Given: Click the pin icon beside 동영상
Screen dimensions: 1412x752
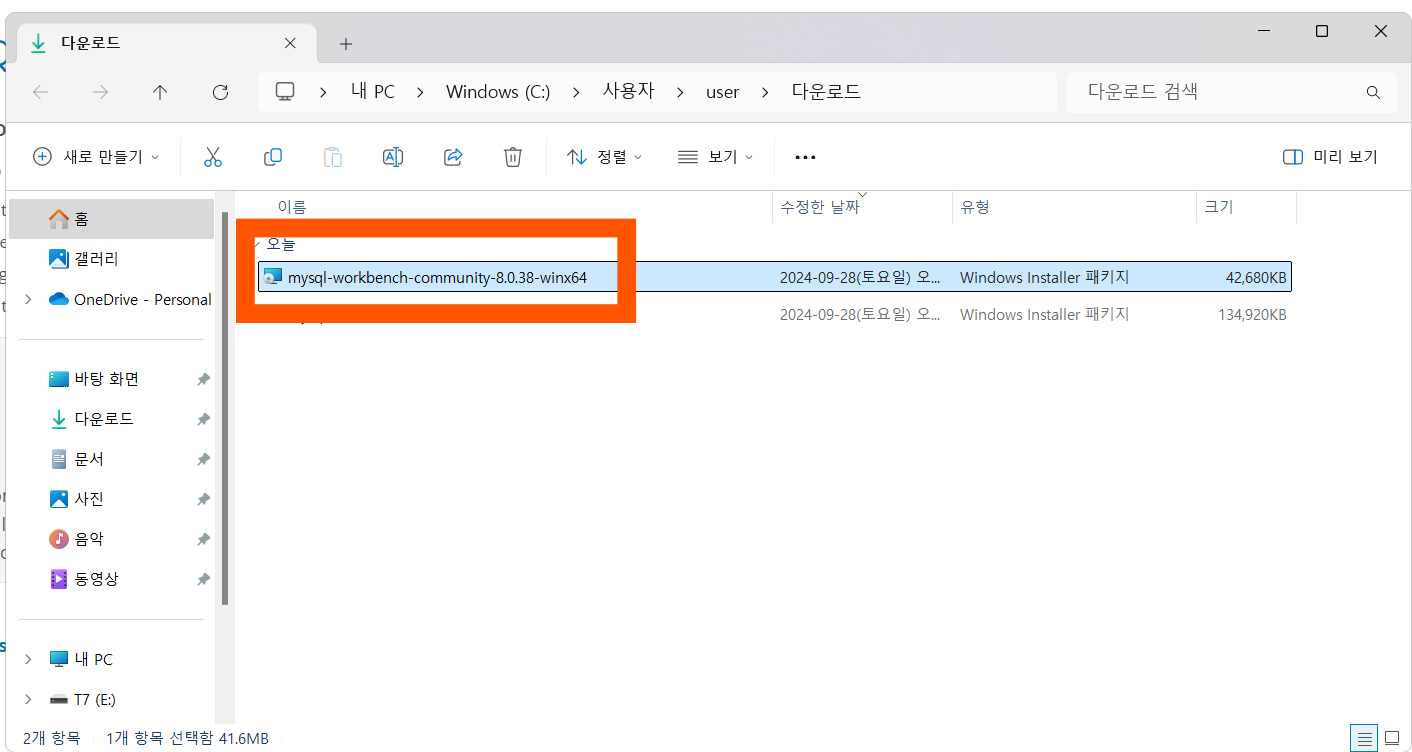Looking at the screenshot, I should [x=203, y=580].
